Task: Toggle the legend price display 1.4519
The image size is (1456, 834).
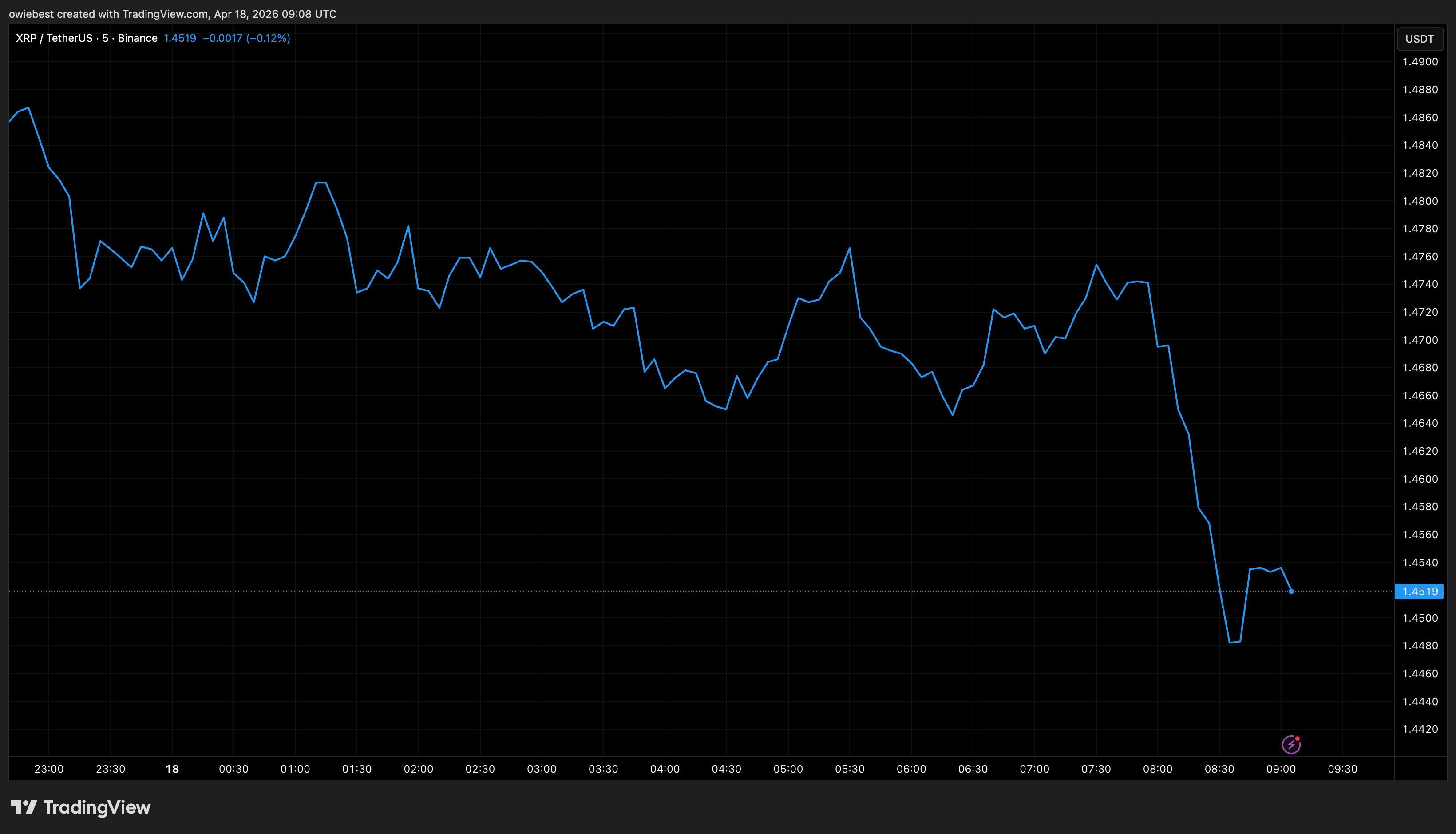Action: pos(179,38)
